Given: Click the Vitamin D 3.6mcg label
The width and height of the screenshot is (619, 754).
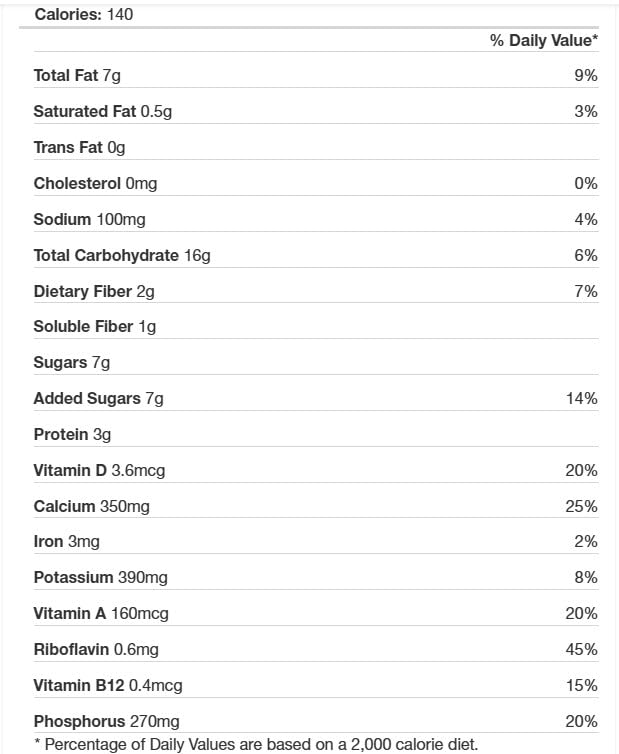Looking at the screenshot, I should 99,471.
